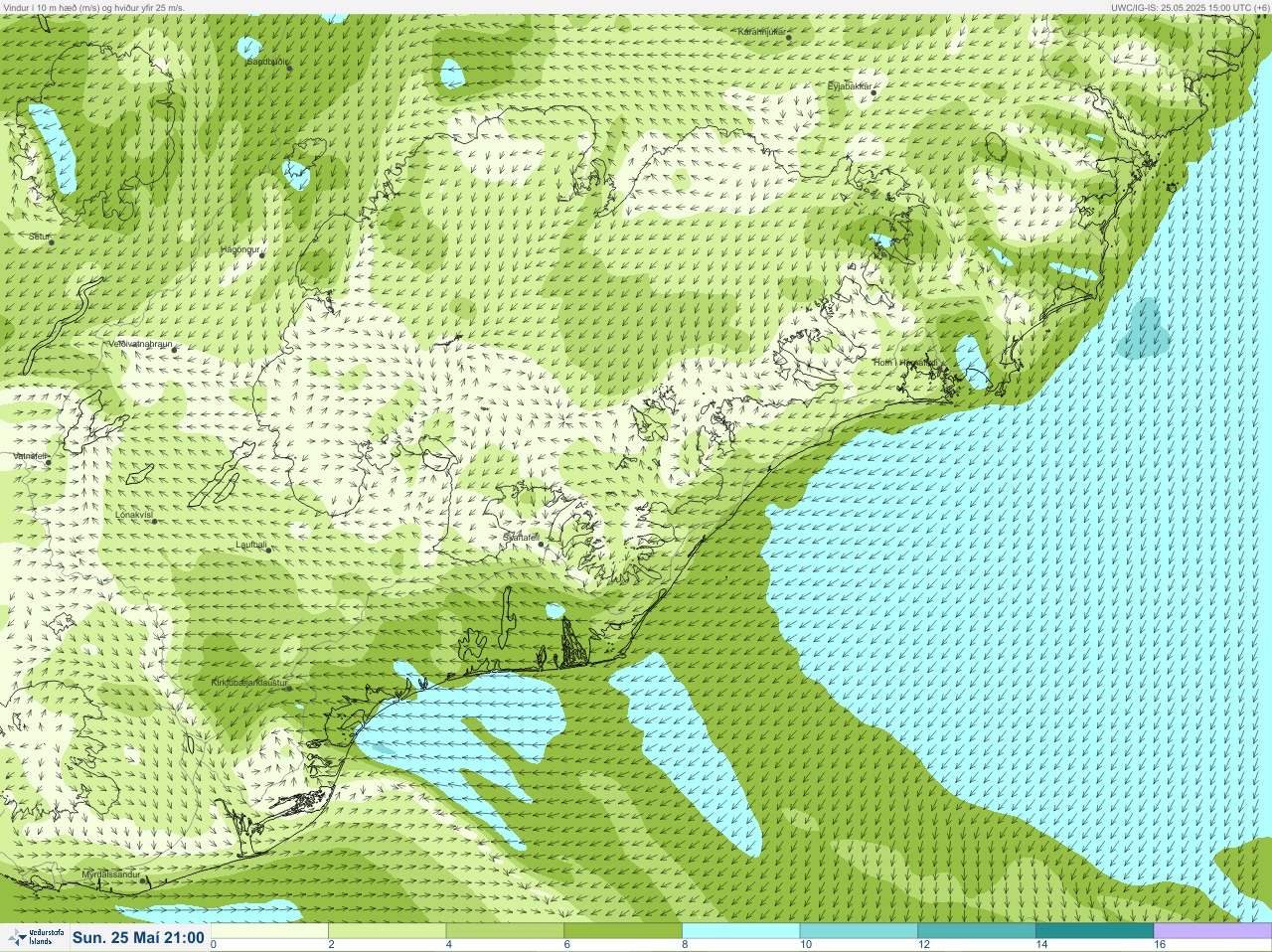Viewport: 1272px width, 952px height.
Task: Click the Kirkjubæjarklaustur station label
Action: coord(249,683)
